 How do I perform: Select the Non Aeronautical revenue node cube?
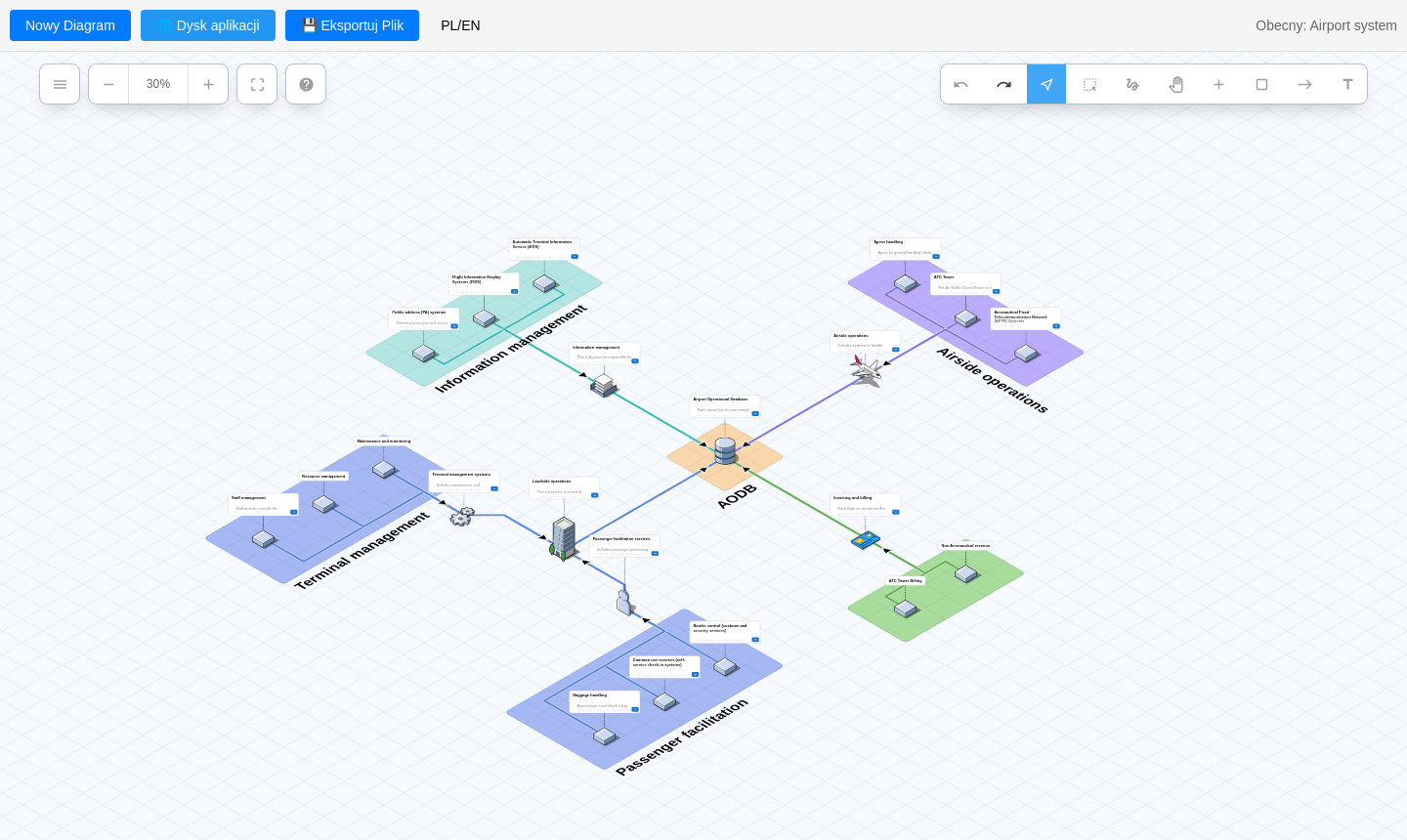tap(965, 573)
